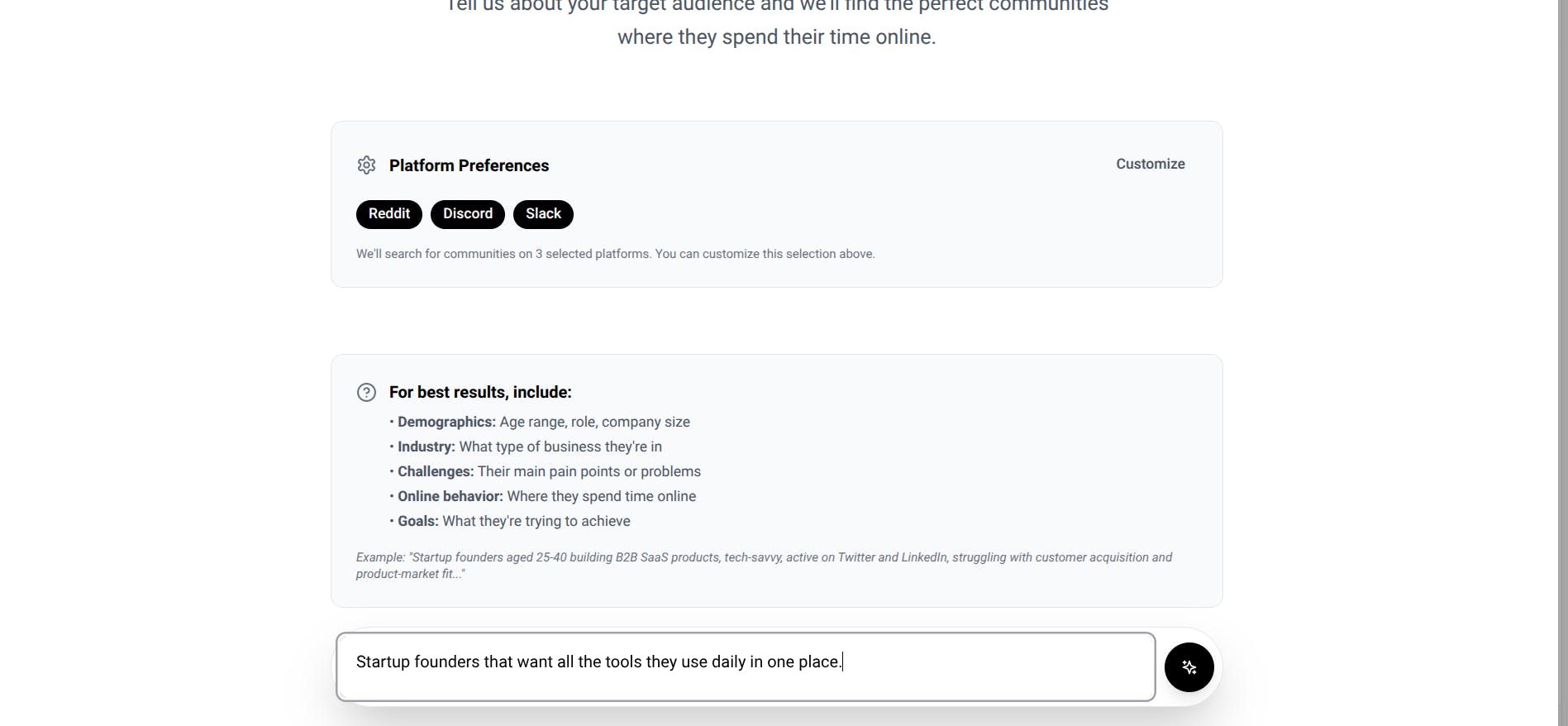The height and width of the screenshot is (726, 1568).
Task: Click the Goals tip line
Action: point(510,521)
